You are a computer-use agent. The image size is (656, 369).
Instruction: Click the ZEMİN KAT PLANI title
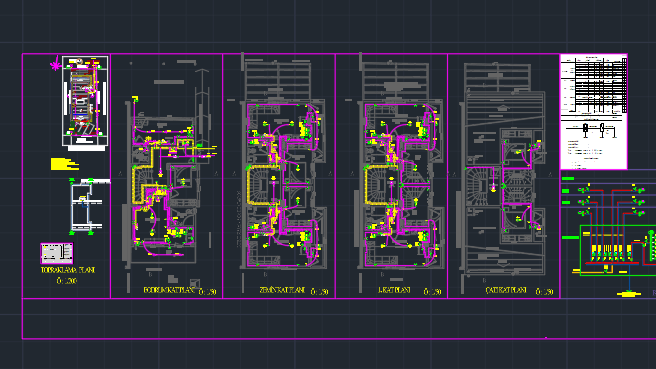[x=282, y=290]
